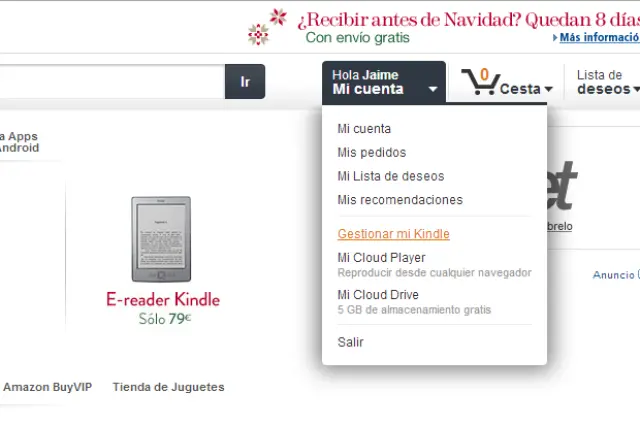Image resolution: width=640 pixels, height=425 pixels.
Task: Click the E-reader Kindle title link
Action: tap(163, 300)
